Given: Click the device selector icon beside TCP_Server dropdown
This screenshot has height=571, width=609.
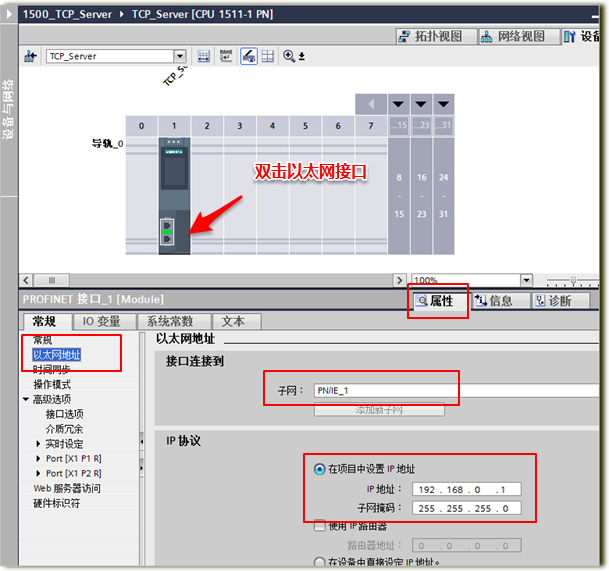Looking at the screenshot, I should [x=30, y=56].
